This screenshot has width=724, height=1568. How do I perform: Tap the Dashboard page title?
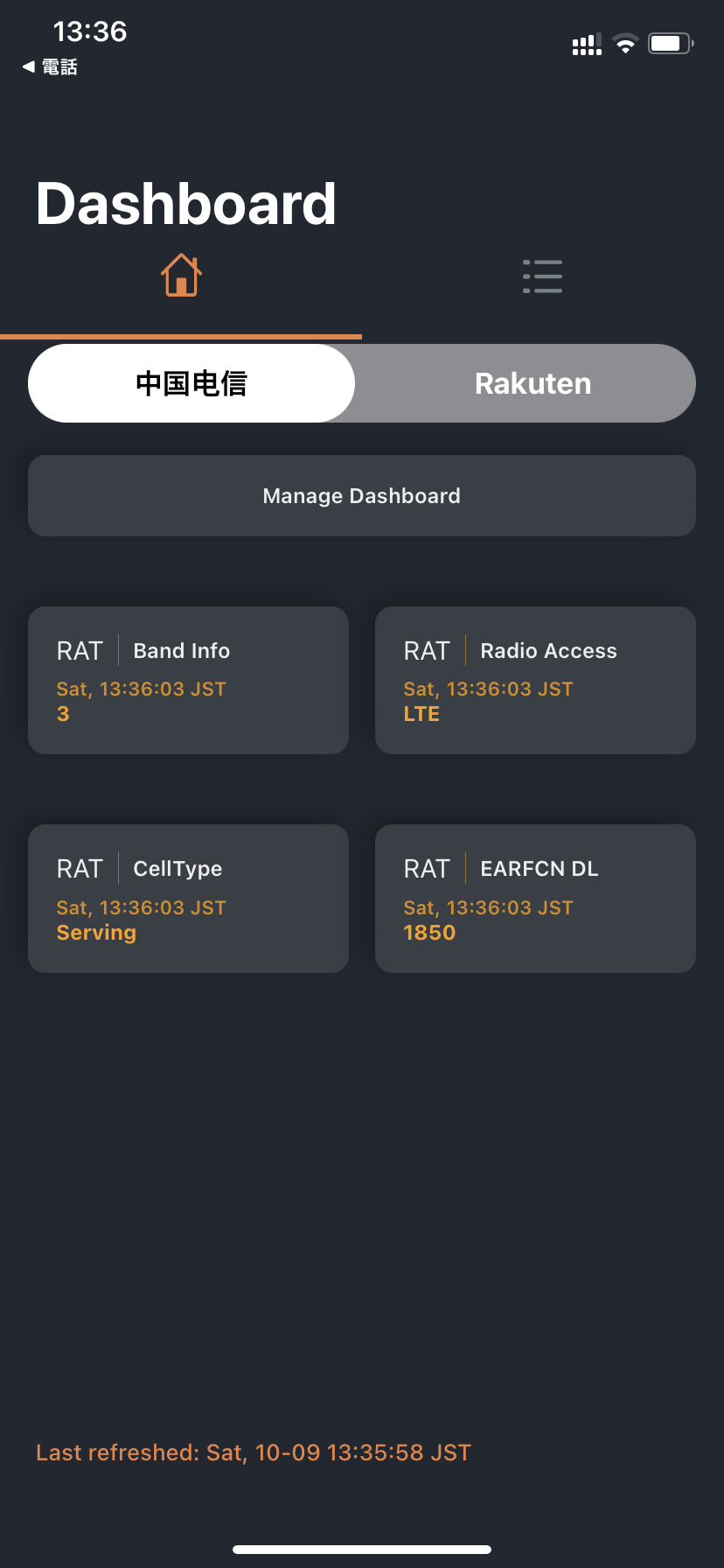[x=186, y=204]
